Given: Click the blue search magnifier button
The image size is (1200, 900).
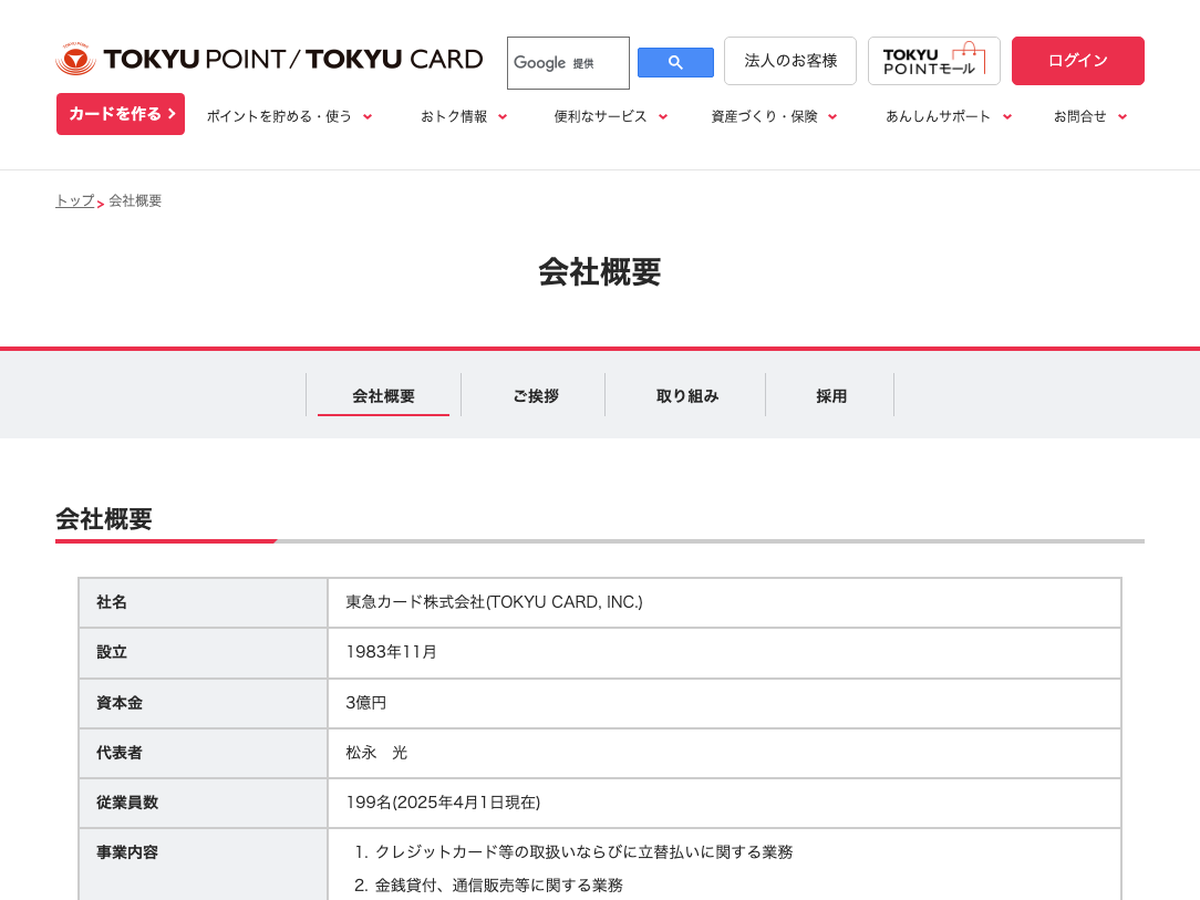Looking at the screenshot, I should click(x=675, y=62).
